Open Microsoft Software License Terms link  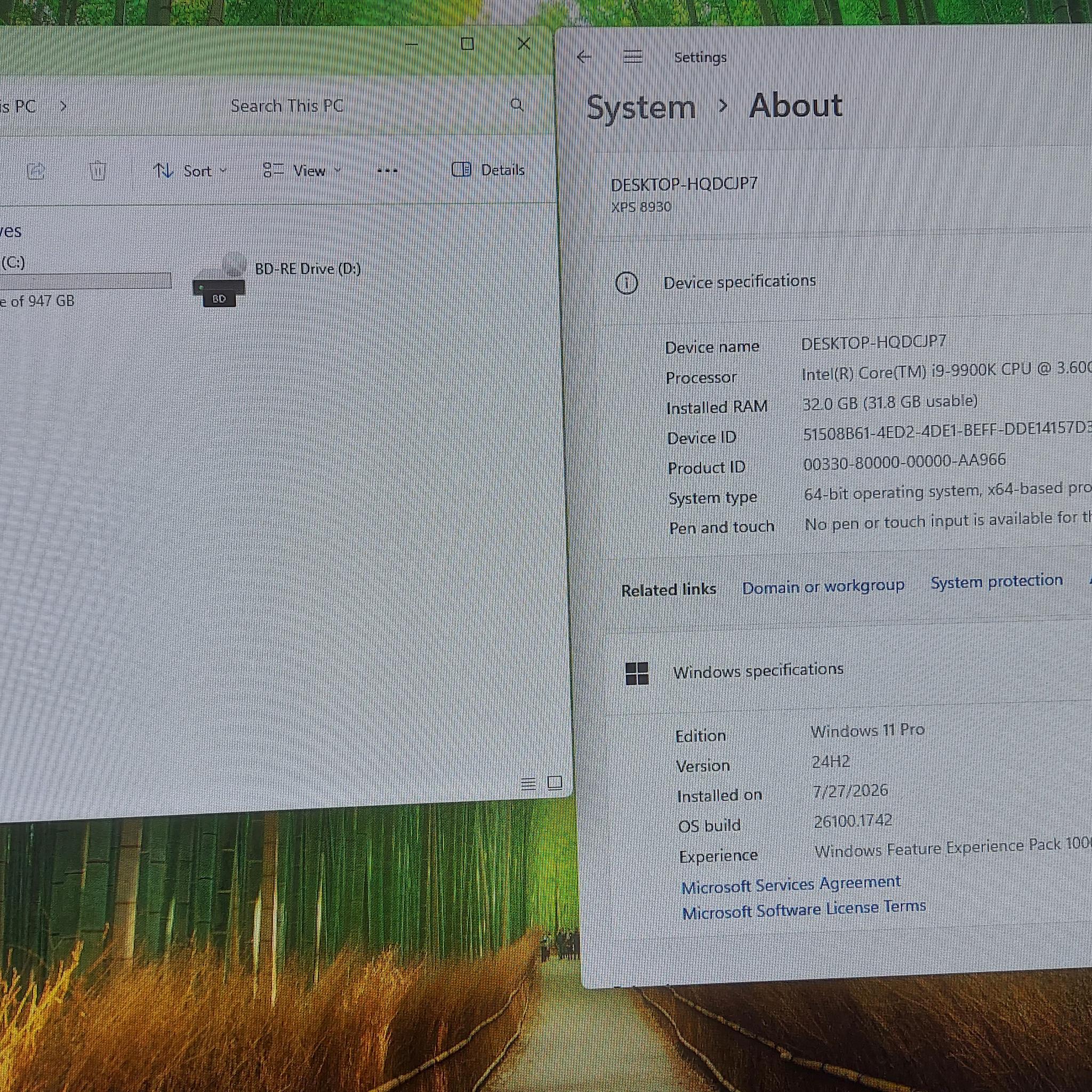coord(804,910)
